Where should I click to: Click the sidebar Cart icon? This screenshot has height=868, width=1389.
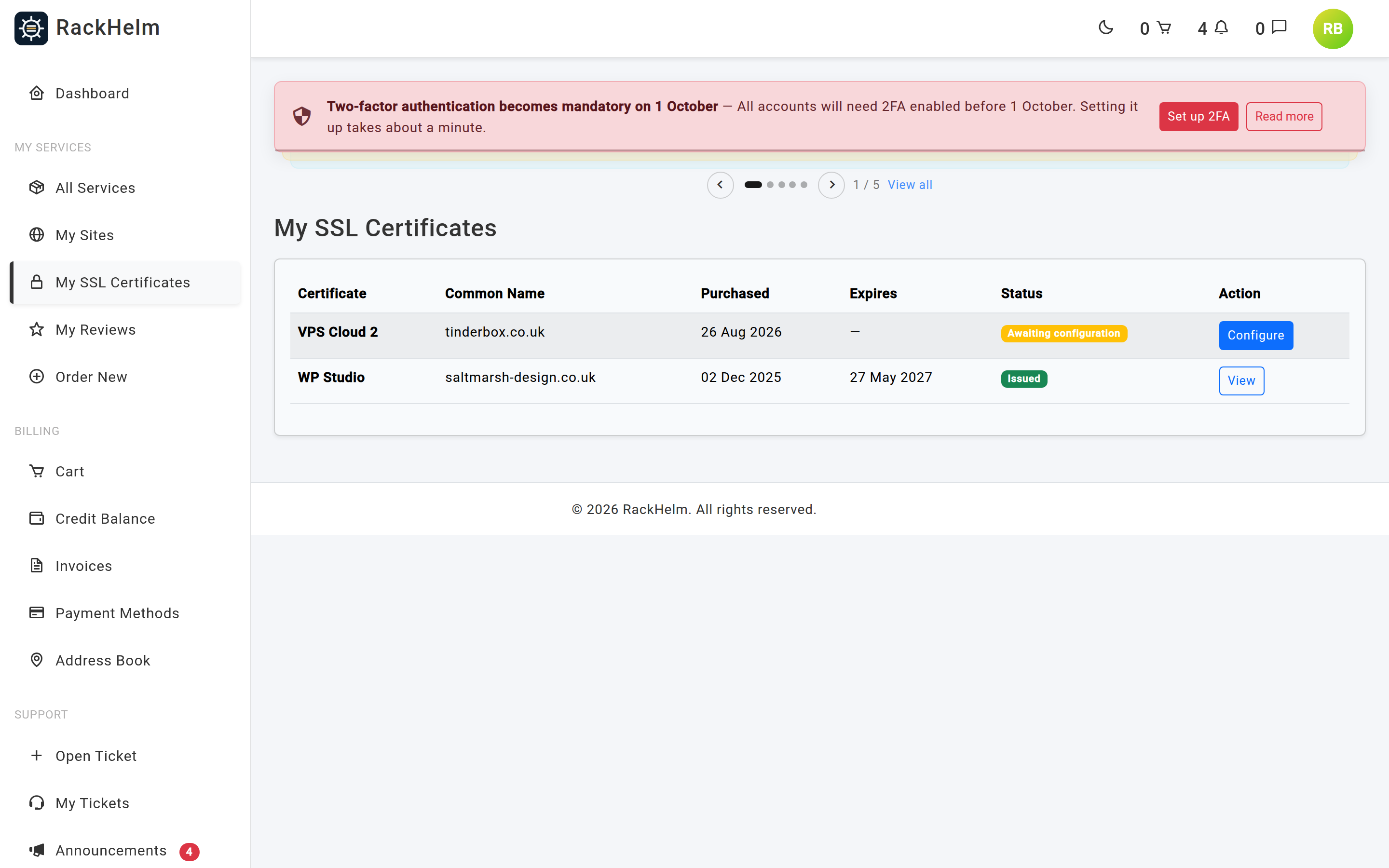[x=37, y=471]
